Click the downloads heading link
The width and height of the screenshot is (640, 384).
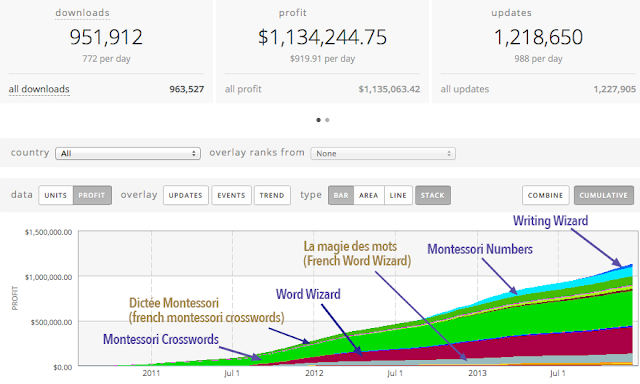tap(82, 13)
